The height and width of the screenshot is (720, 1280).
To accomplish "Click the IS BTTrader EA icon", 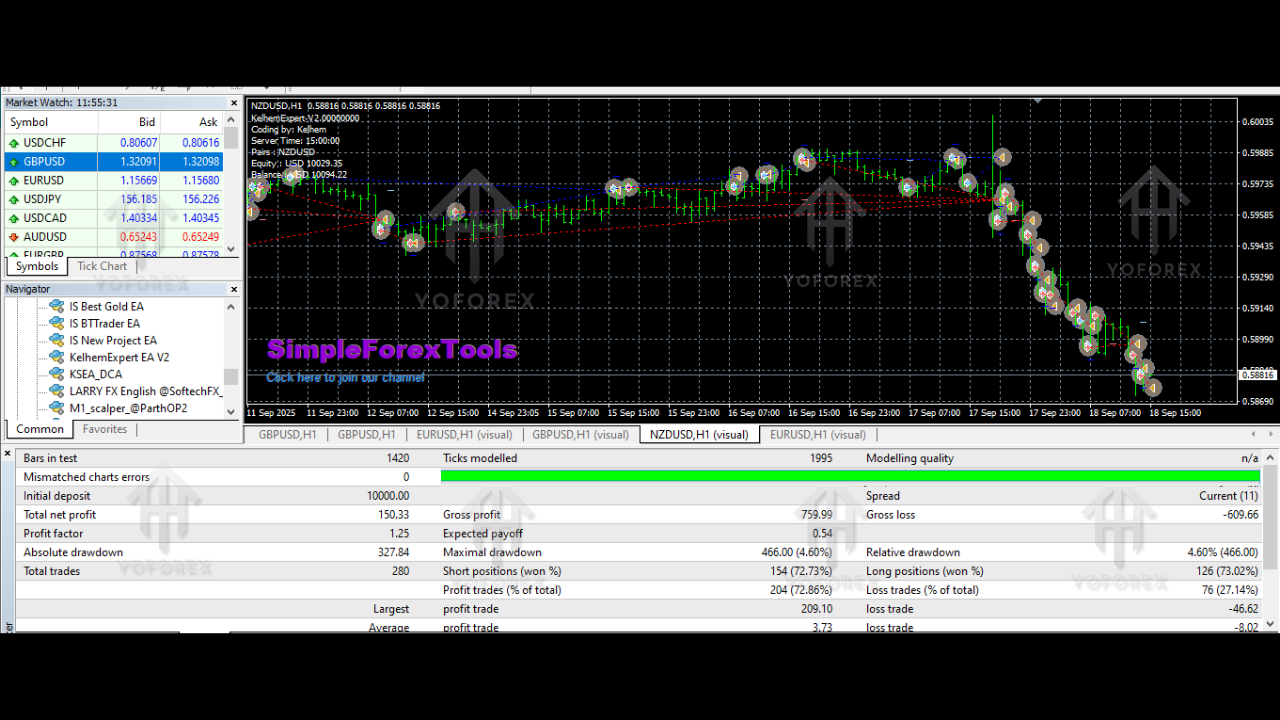I will pos(57,323).
